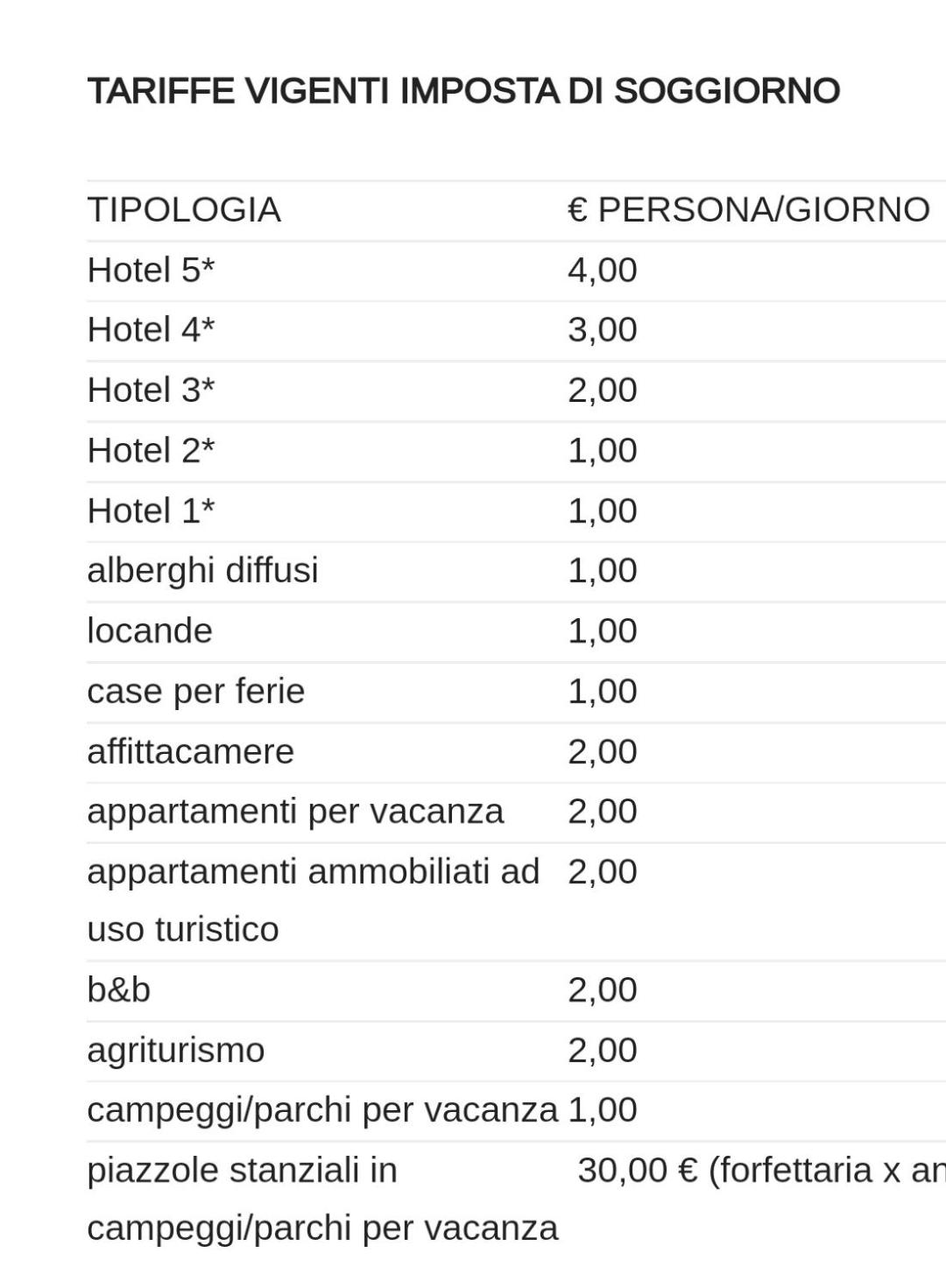This screenshot has height=1288, width=946.
Task: Click the Hotel 5* row label
Action: pyautogui.click(x=151, y=271)
